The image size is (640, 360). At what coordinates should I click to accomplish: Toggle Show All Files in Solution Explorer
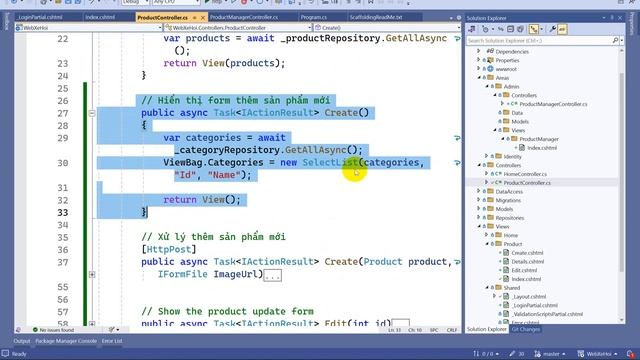click(x=520, y=29)
